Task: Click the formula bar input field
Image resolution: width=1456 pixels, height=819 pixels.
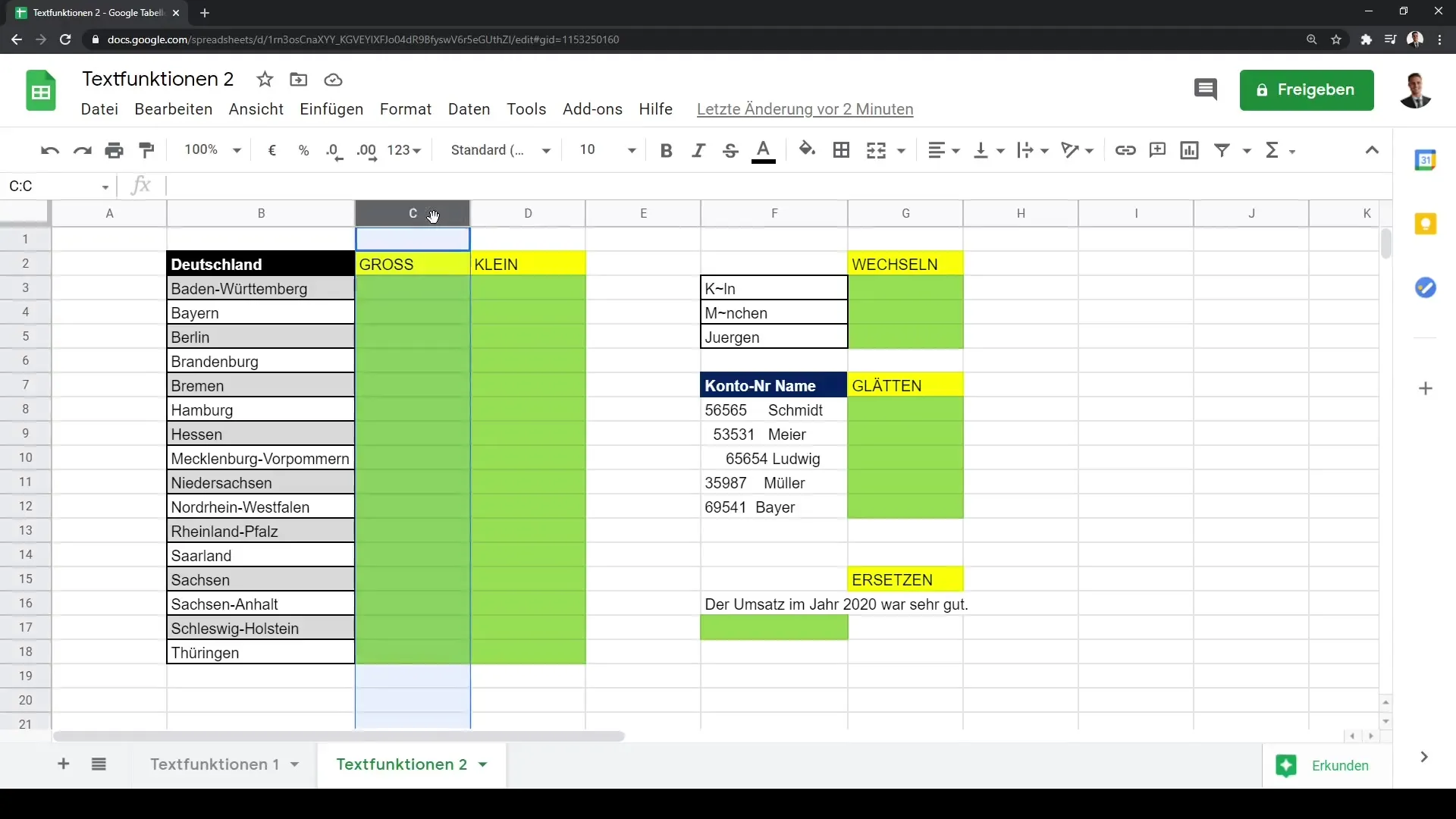Action: click(x=758, y=186)
